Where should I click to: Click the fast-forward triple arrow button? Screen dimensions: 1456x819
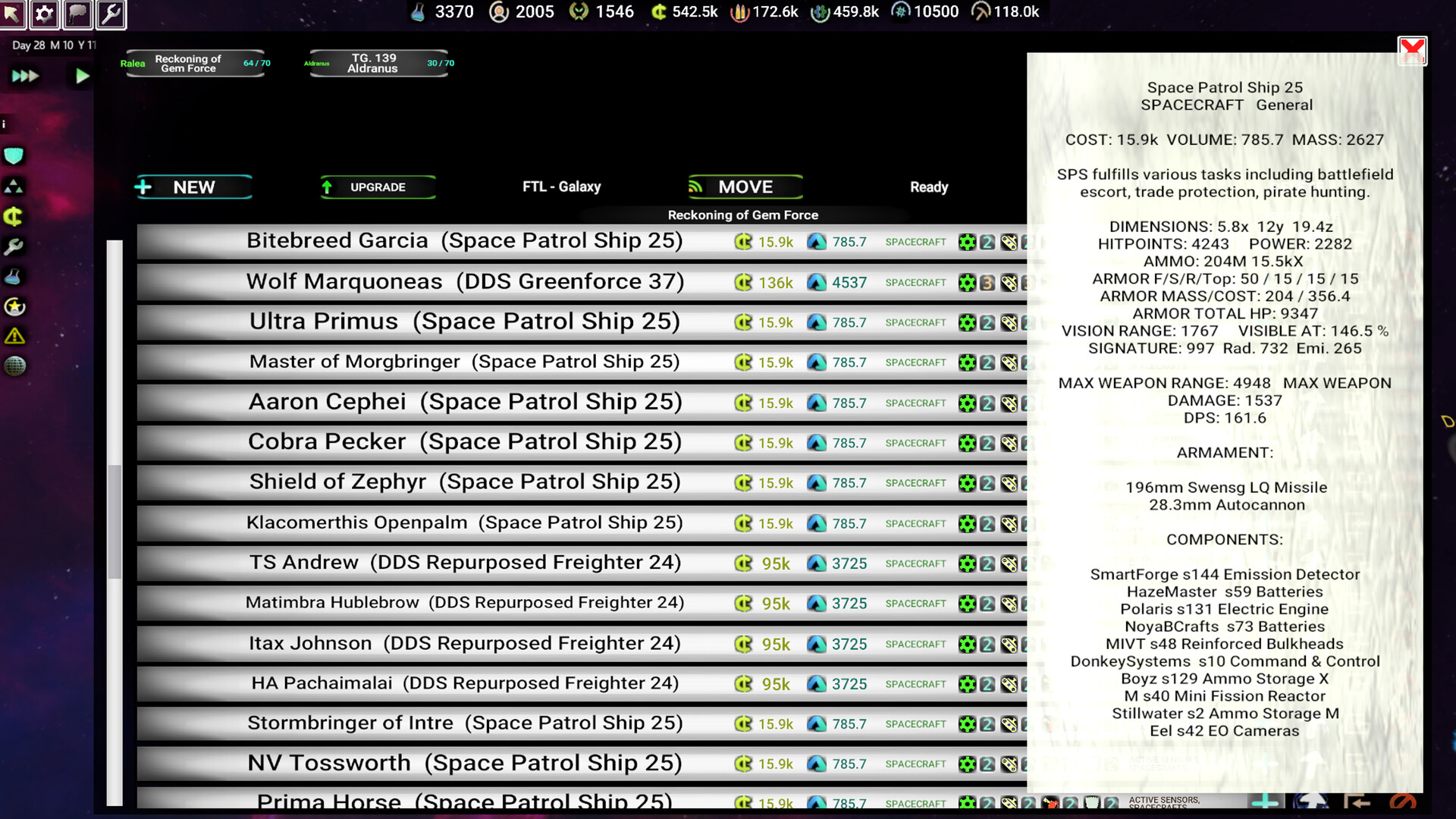[x=25, y=76]
